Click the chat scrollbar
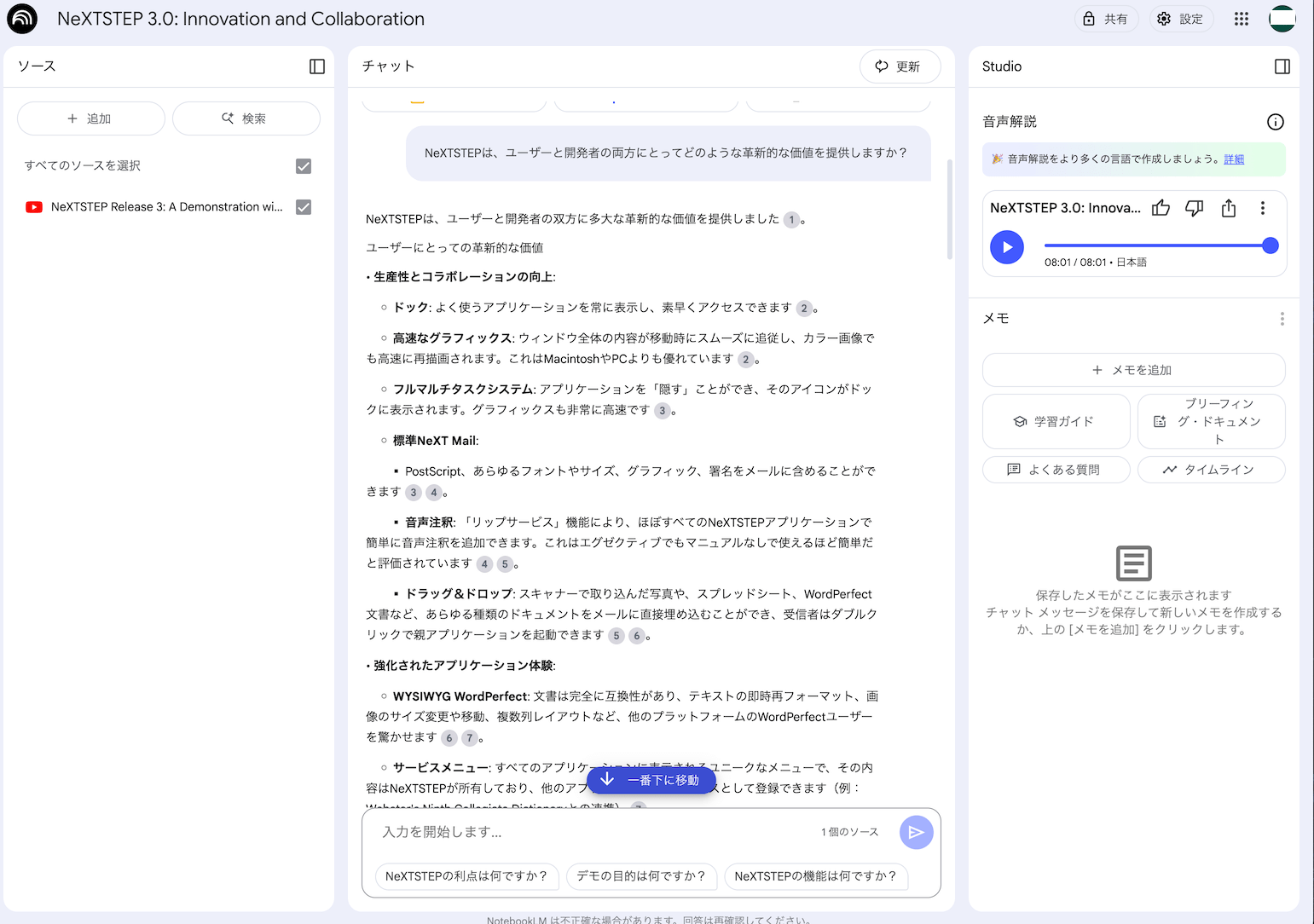 [950, 209]
